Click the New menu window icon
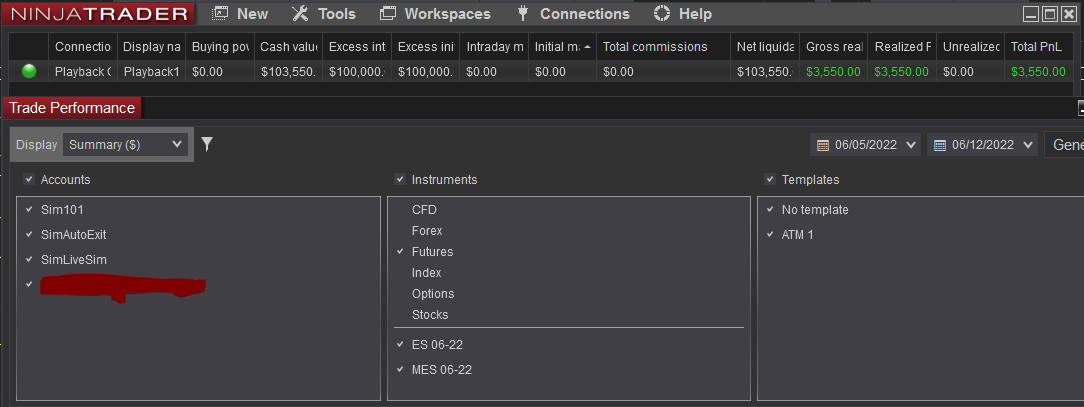The height and width of the screenshot is (407, 1084). pos(221,14)
